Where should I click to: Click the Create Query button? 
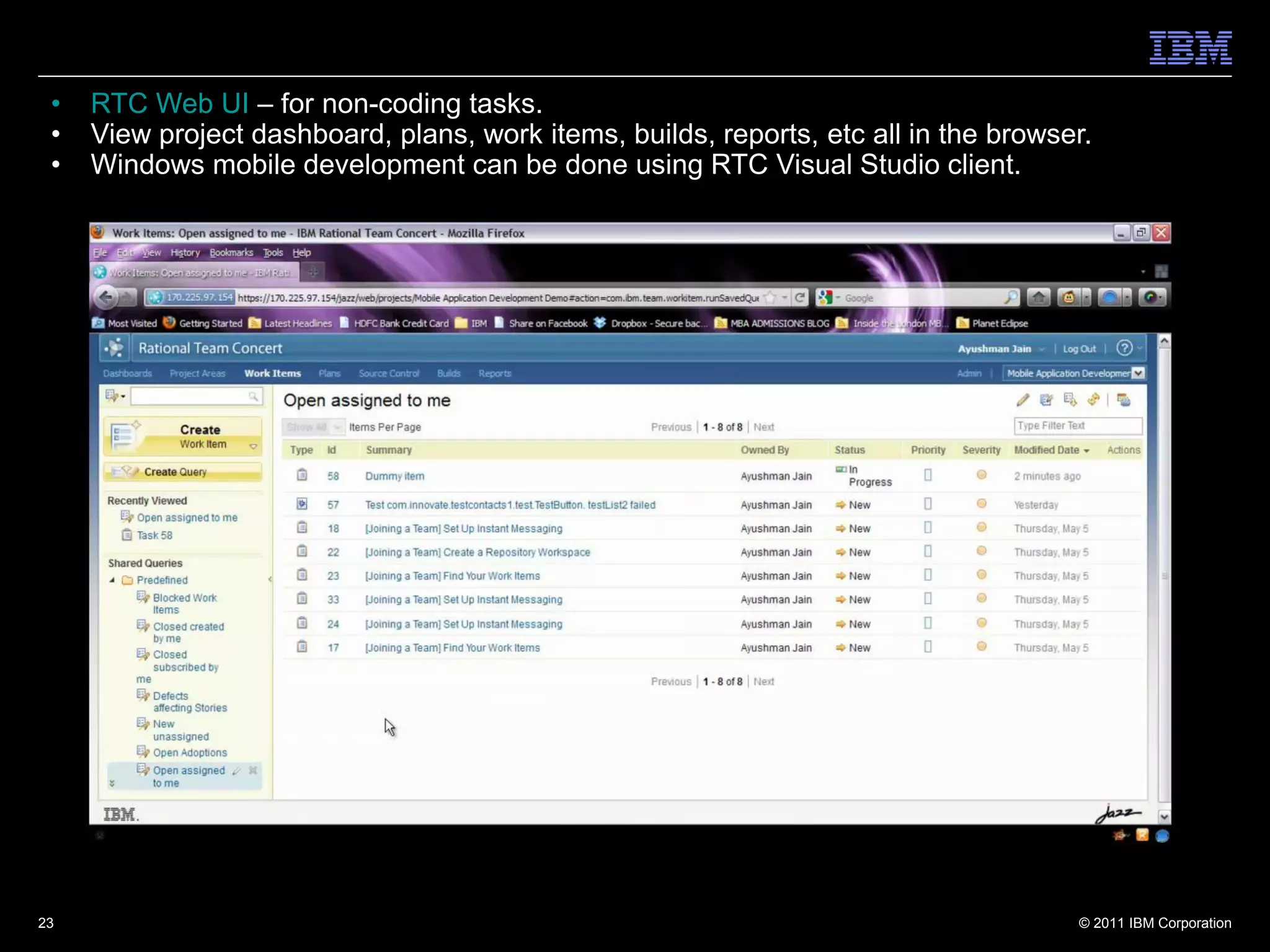click(183, 472)
